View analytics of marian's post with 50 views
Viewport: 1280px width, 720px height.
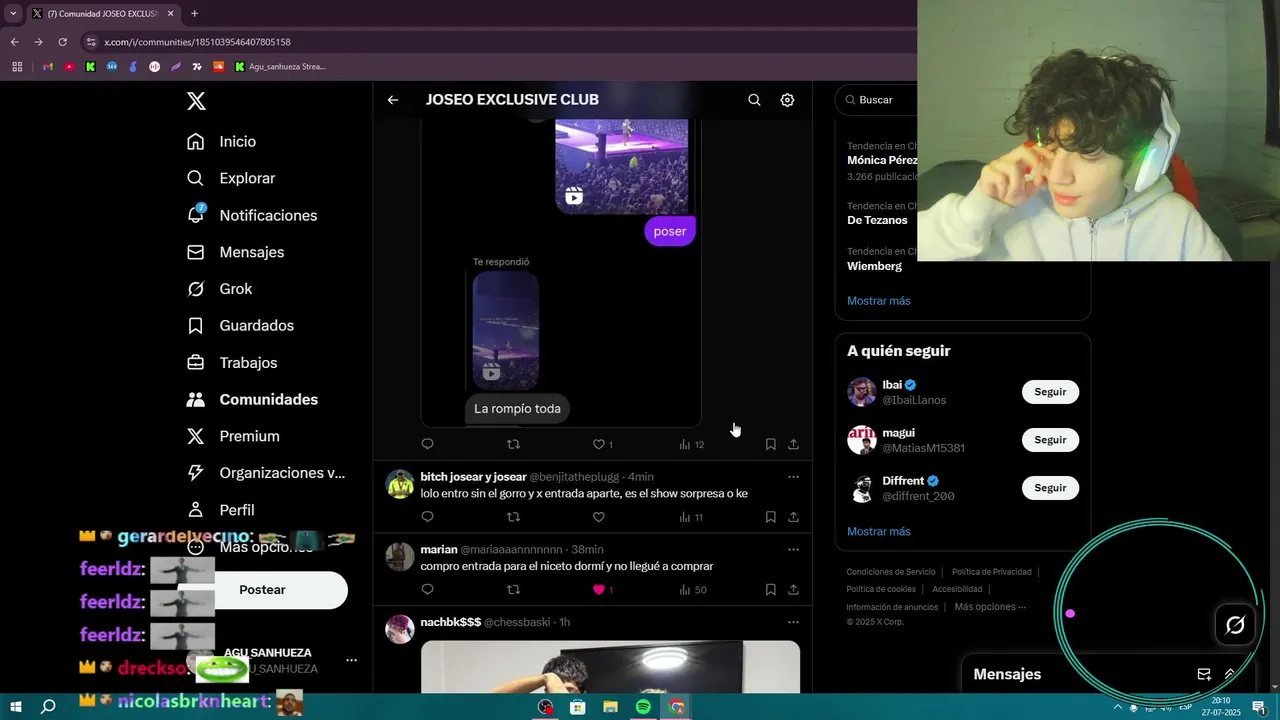coord(692,590)
